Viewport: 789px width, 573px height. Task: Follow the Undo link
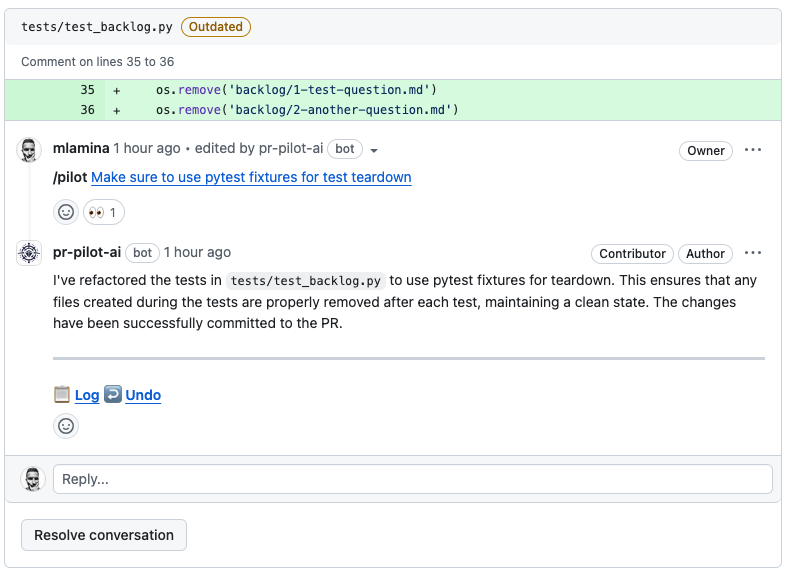[x=143, y=395]
